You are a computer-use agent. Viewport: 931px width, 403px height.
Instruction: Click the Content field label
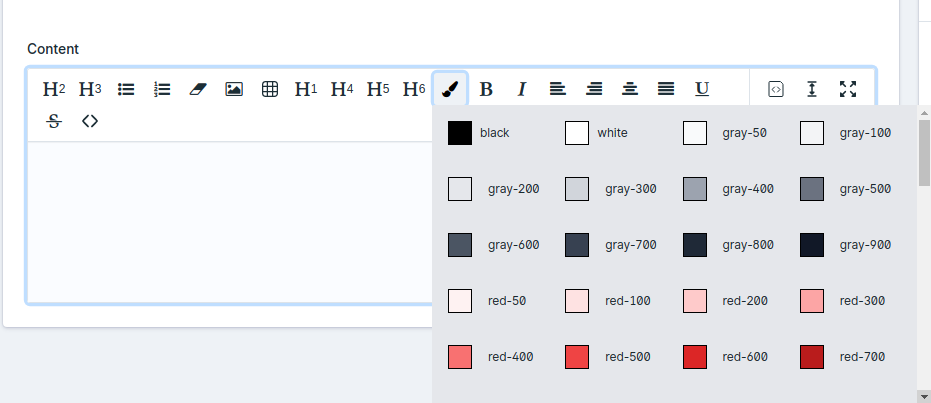pyautogui.click(x=53, y=49)
